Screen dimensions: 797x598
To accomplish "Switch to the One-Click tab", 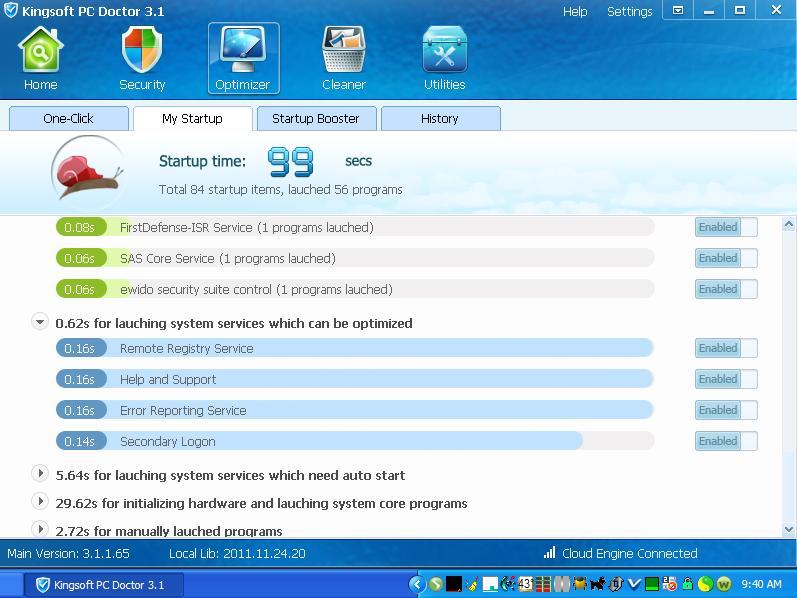I will [68, 118].
